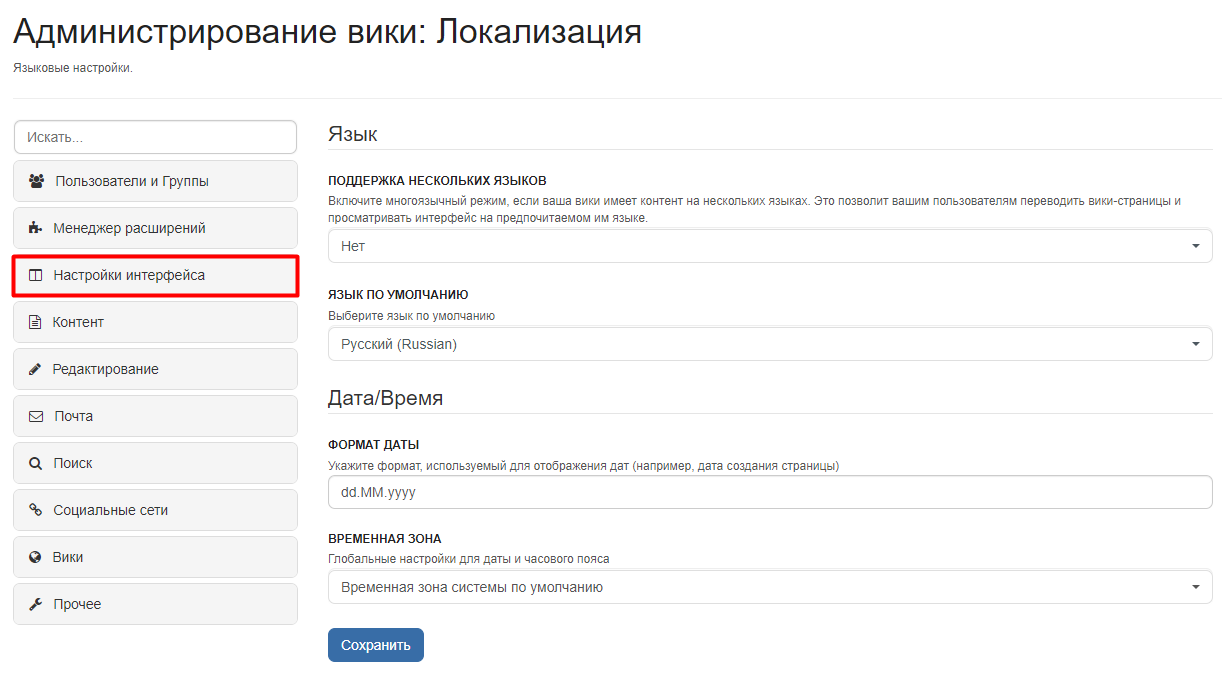The image size is (1222, 683).
Task: Click the wrench icon beside Прочее
Action: pos(35,604)
